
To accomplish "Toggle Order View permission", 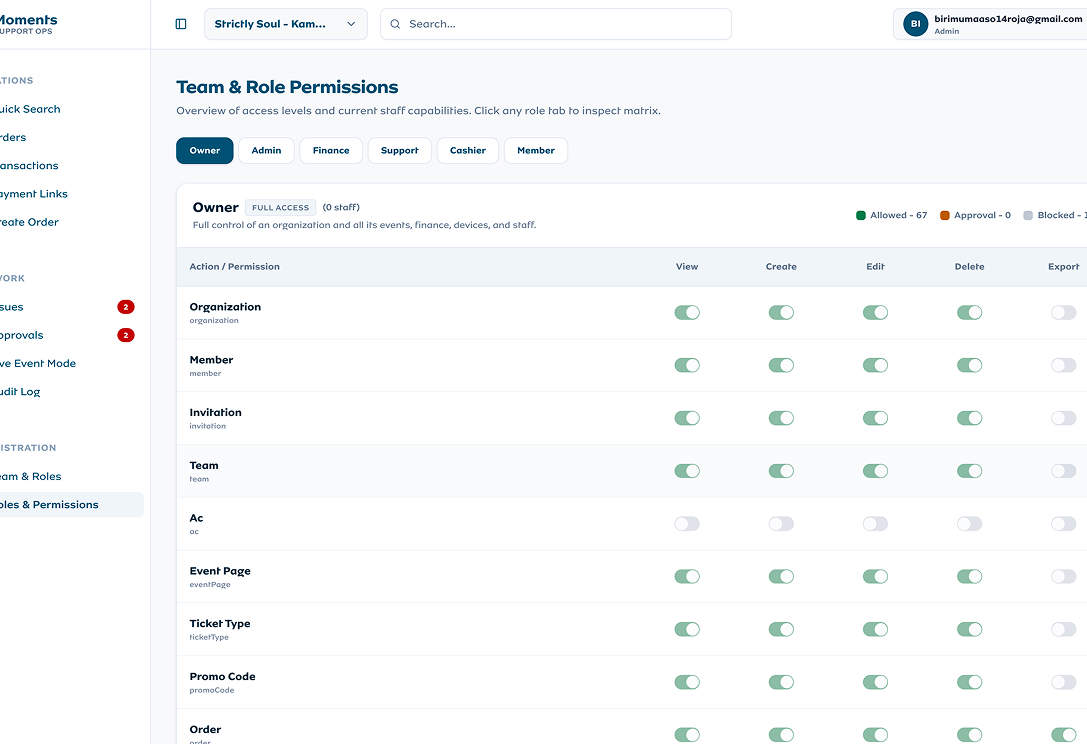I will (x=687, y=735).
